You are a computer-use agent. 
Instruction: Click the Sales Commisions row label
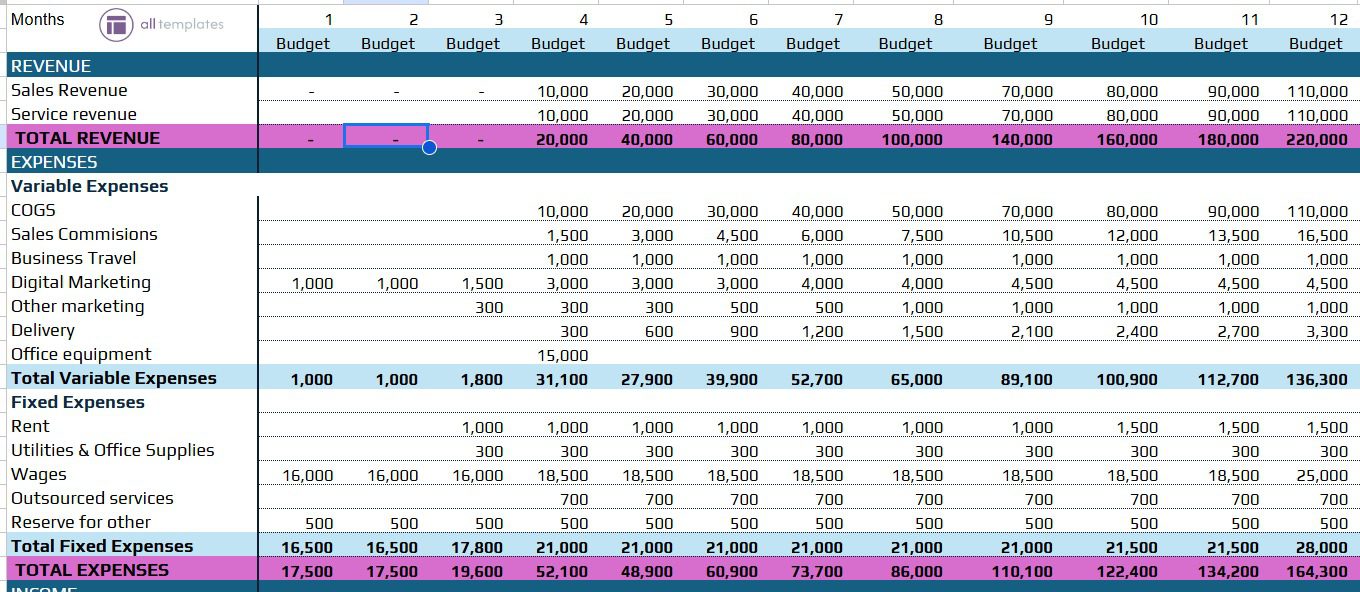[x=83, y=234]
